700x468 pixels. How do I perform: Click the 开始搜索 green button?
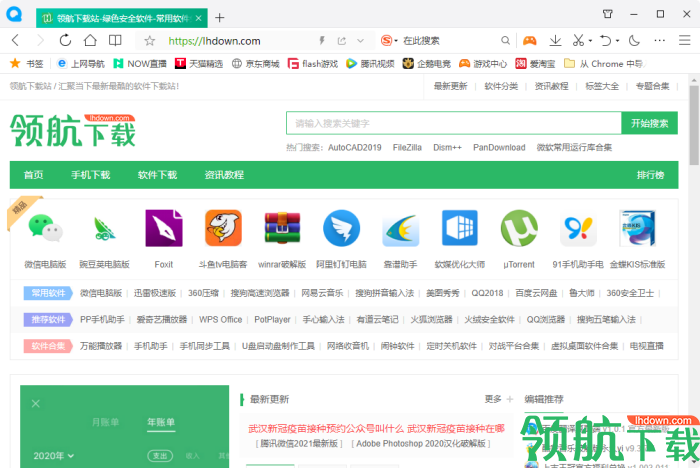[650, 123]
